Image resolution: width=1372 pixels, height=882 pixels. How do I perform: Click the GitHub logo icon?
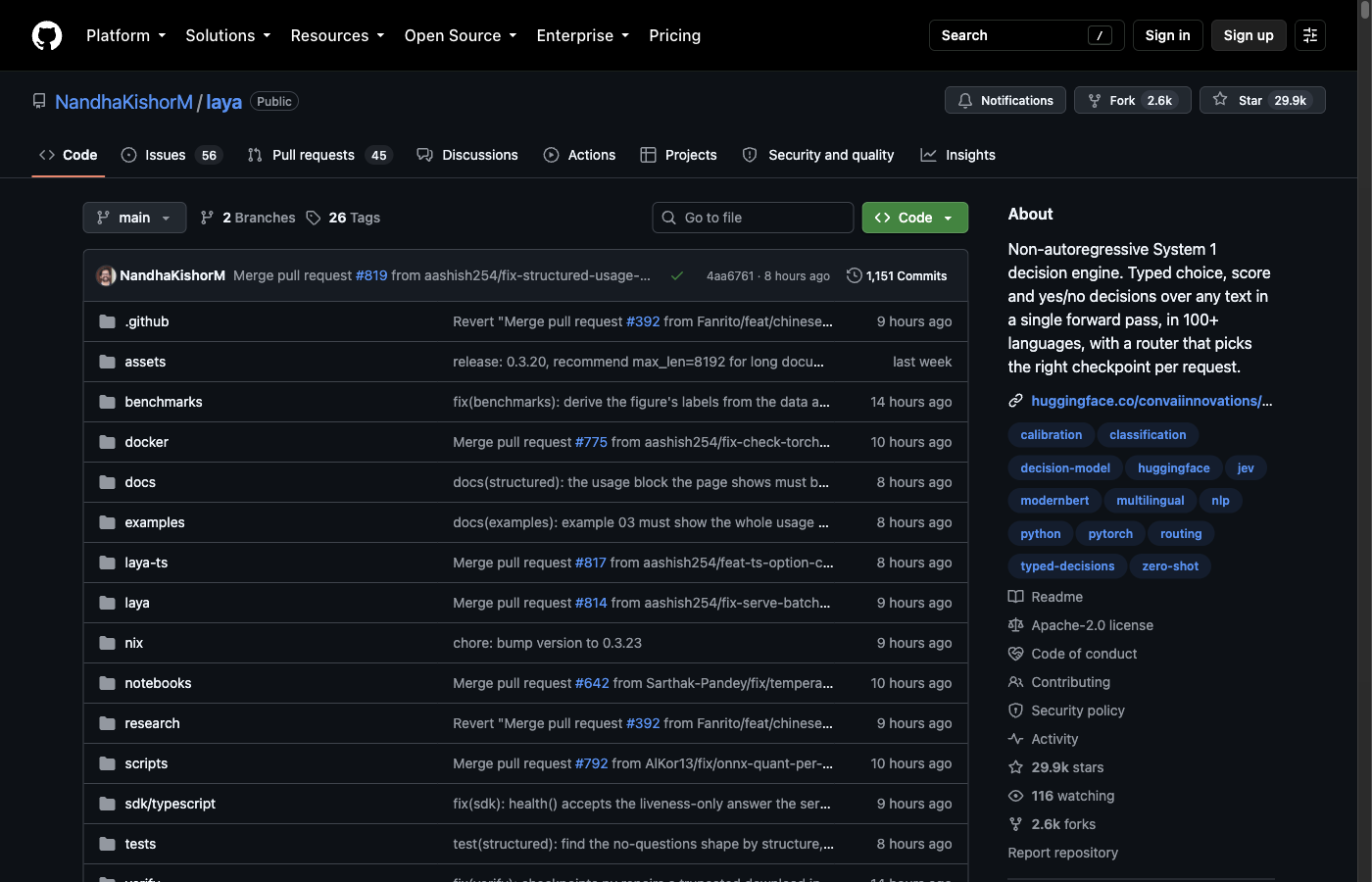[47, 35]
